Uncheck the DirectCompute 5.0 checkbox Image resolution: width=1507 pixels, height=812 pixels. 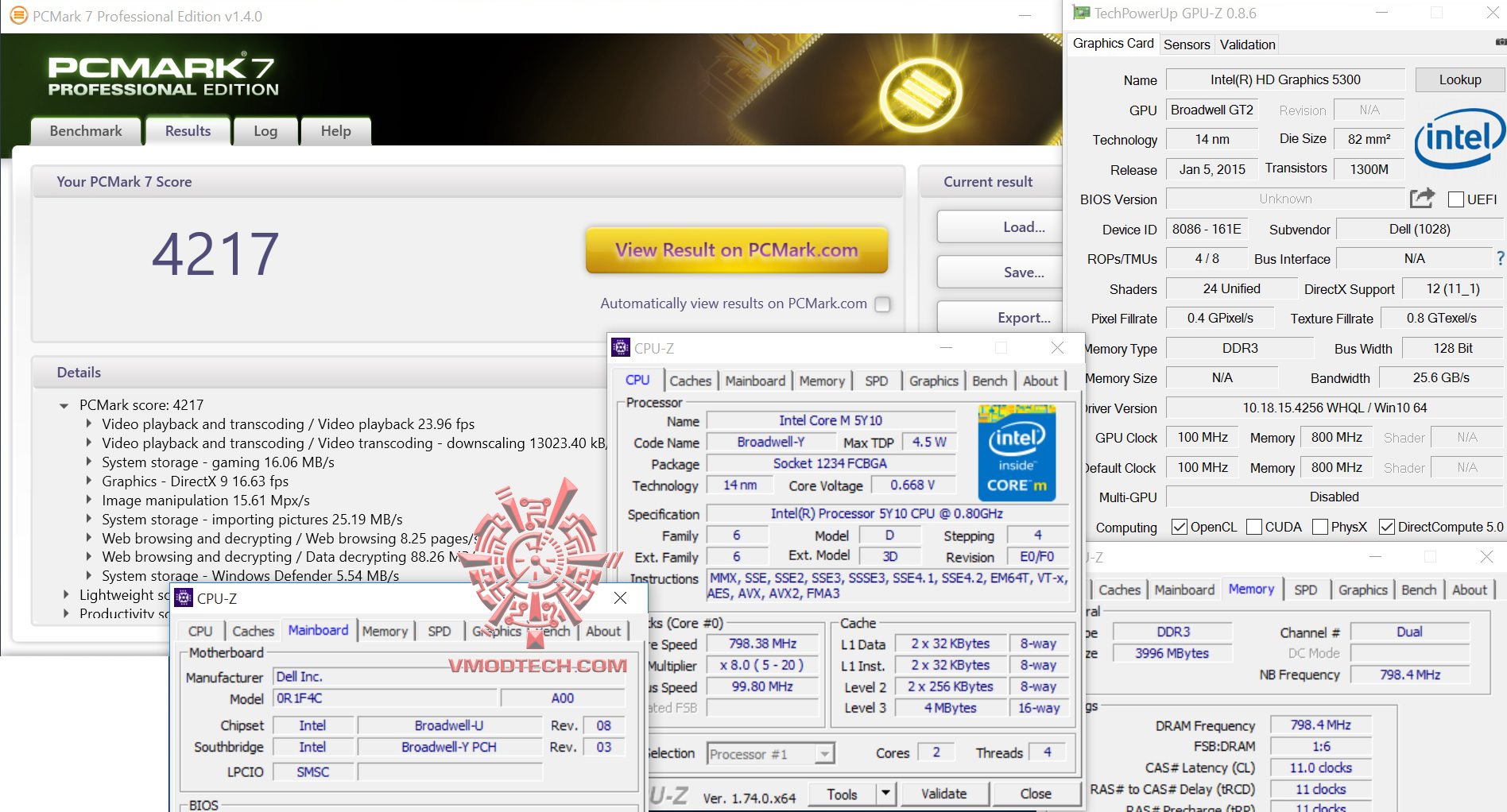click(1387, 527)
